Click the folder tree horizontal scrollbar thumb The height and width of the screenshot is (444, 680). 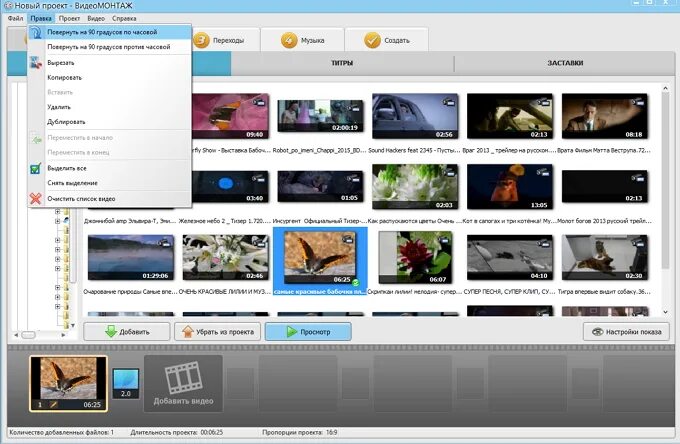coord(29,335)
